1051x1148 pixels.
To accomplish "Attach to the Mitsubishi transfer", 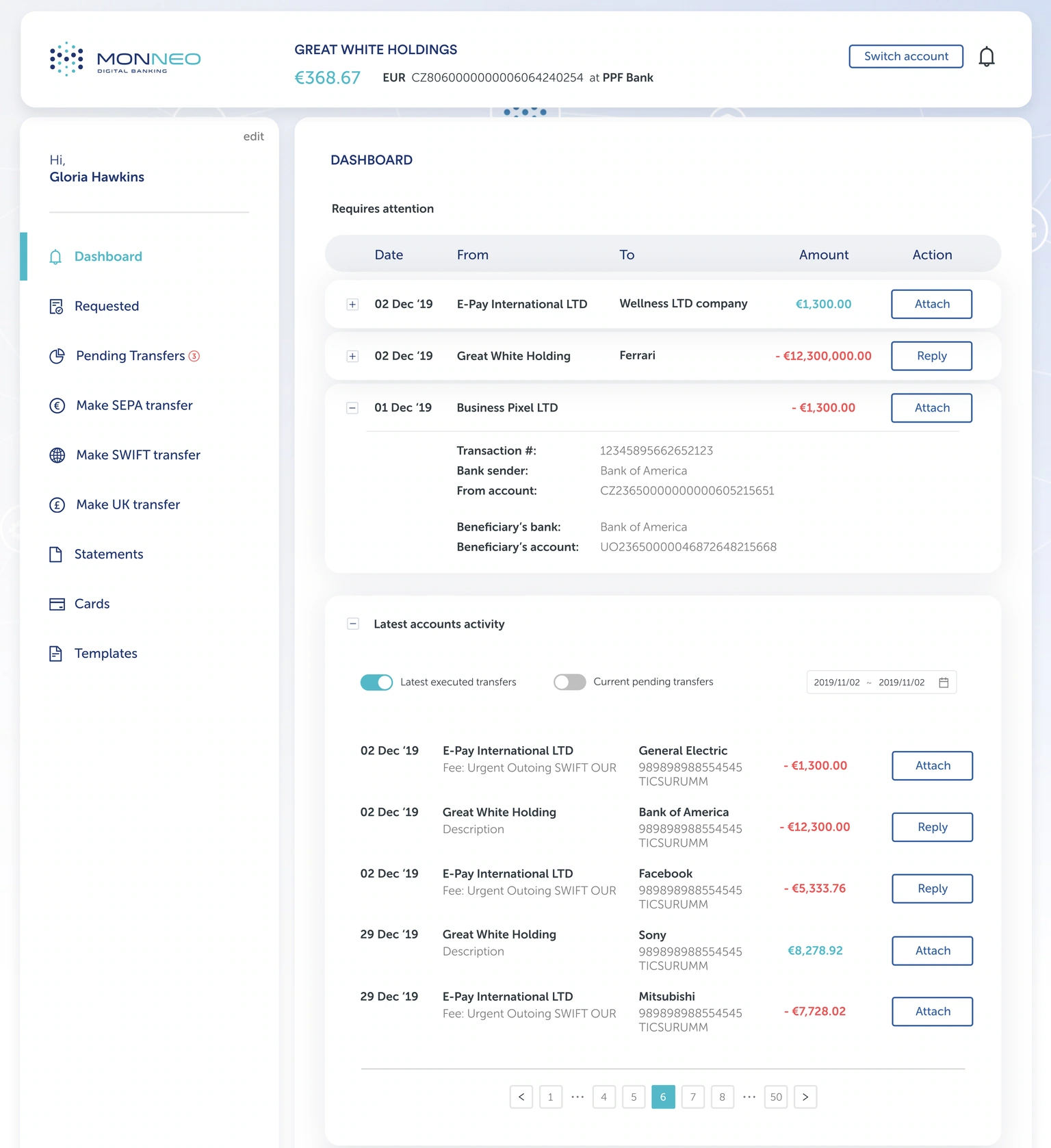I will point(932,1012).
